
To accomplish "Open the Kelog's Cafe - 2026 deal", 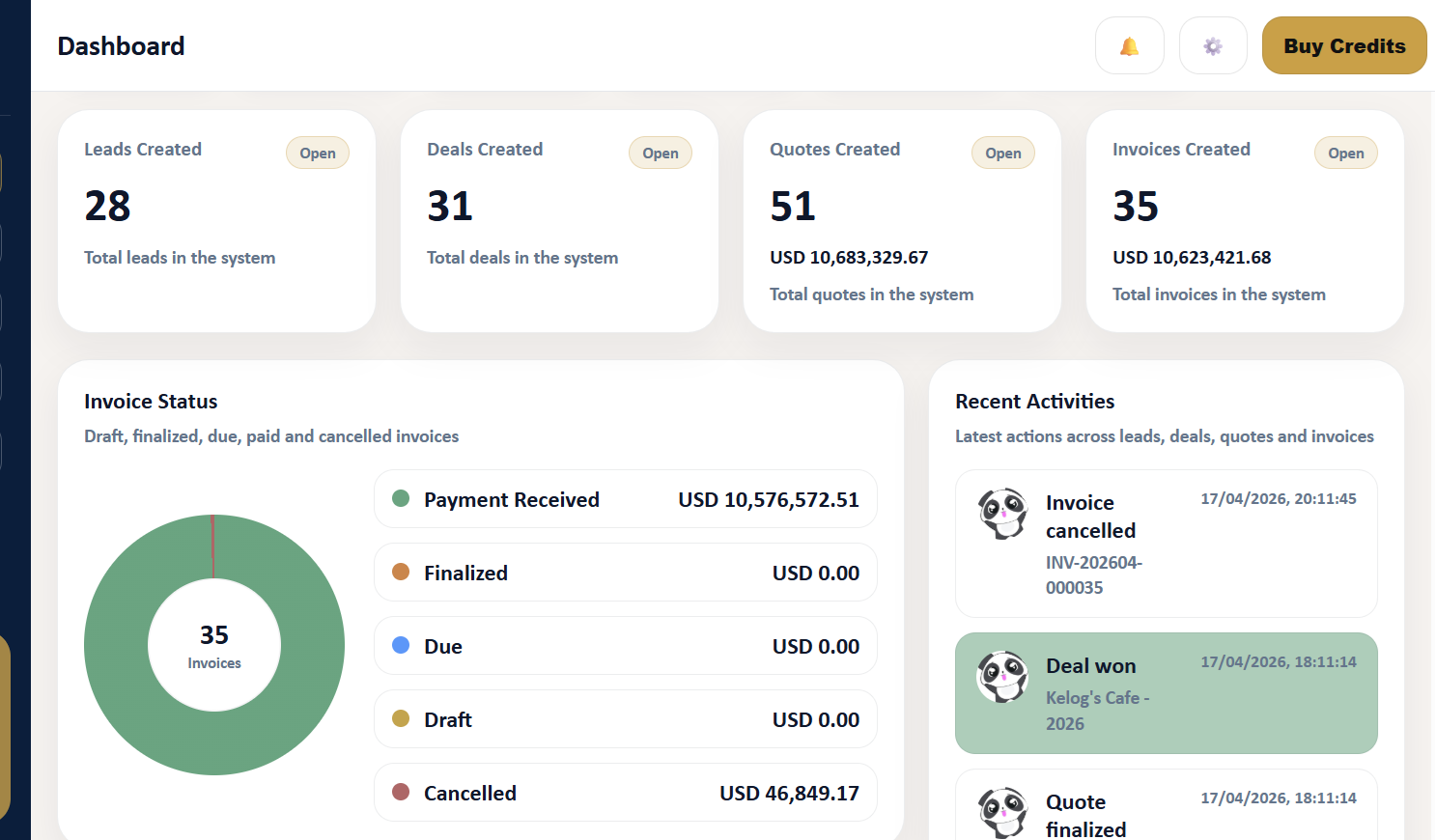I will point(1097,710).
